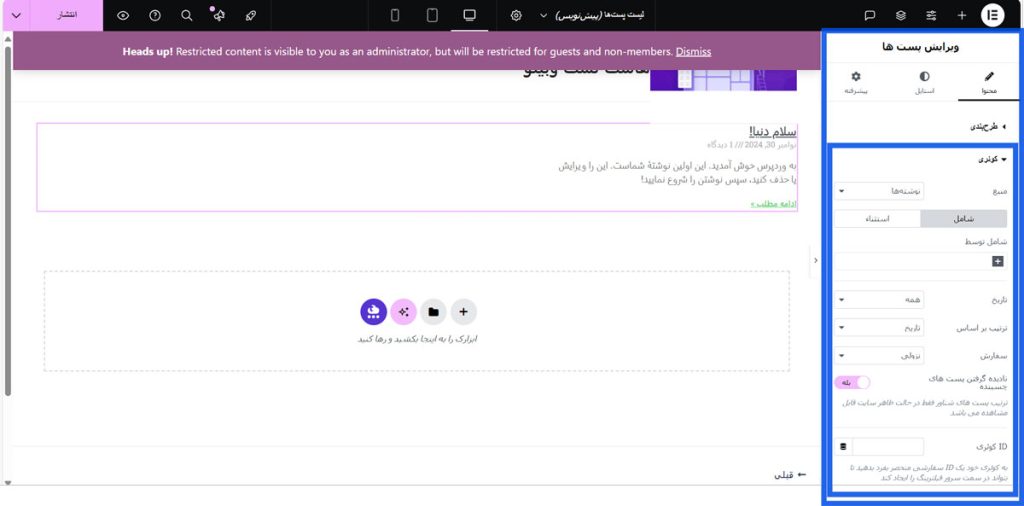This screenshot has width=1024, height=506.
Task: Open تاریخ dropdown showing همه
Action: point(879,299)
